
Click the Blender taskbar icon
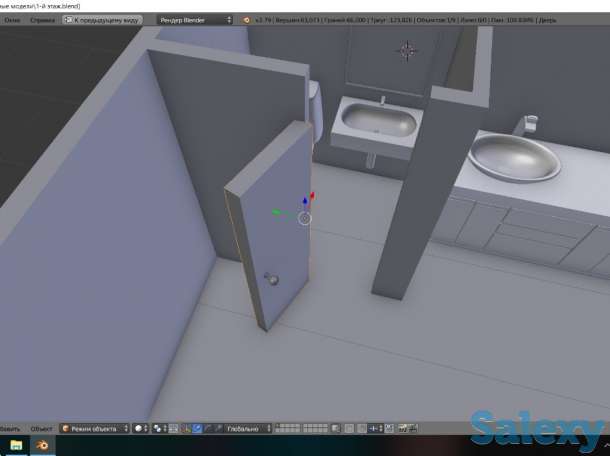click(x=43, y=446)
